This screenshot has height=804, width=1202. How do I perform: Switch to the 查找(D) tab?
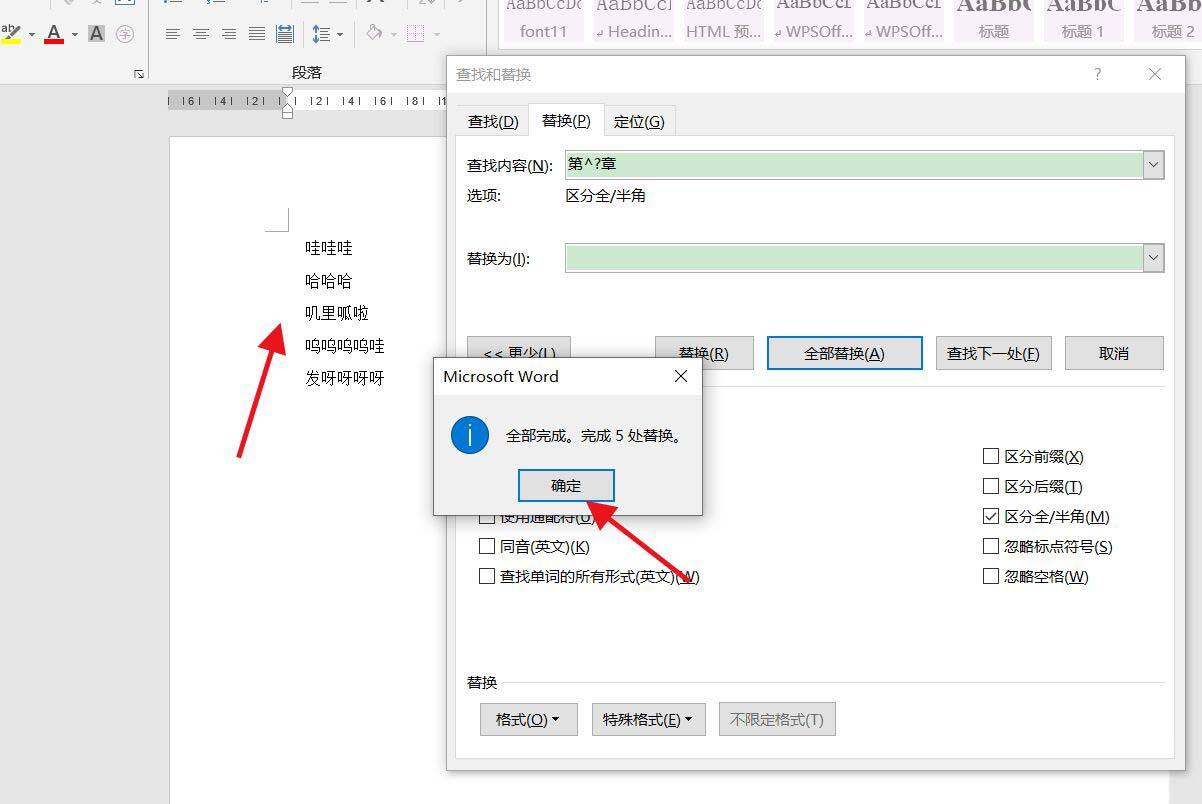click(x=493, y=121)
